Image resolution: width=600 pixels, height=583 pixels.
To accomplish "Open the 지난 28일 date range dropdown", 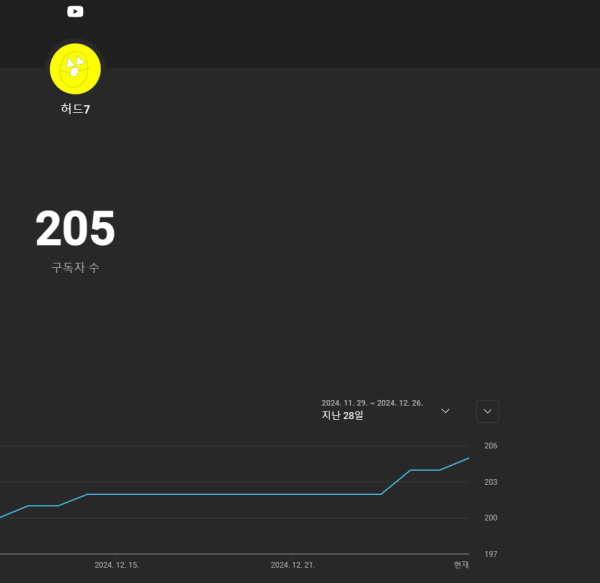I will click(342, 415).
